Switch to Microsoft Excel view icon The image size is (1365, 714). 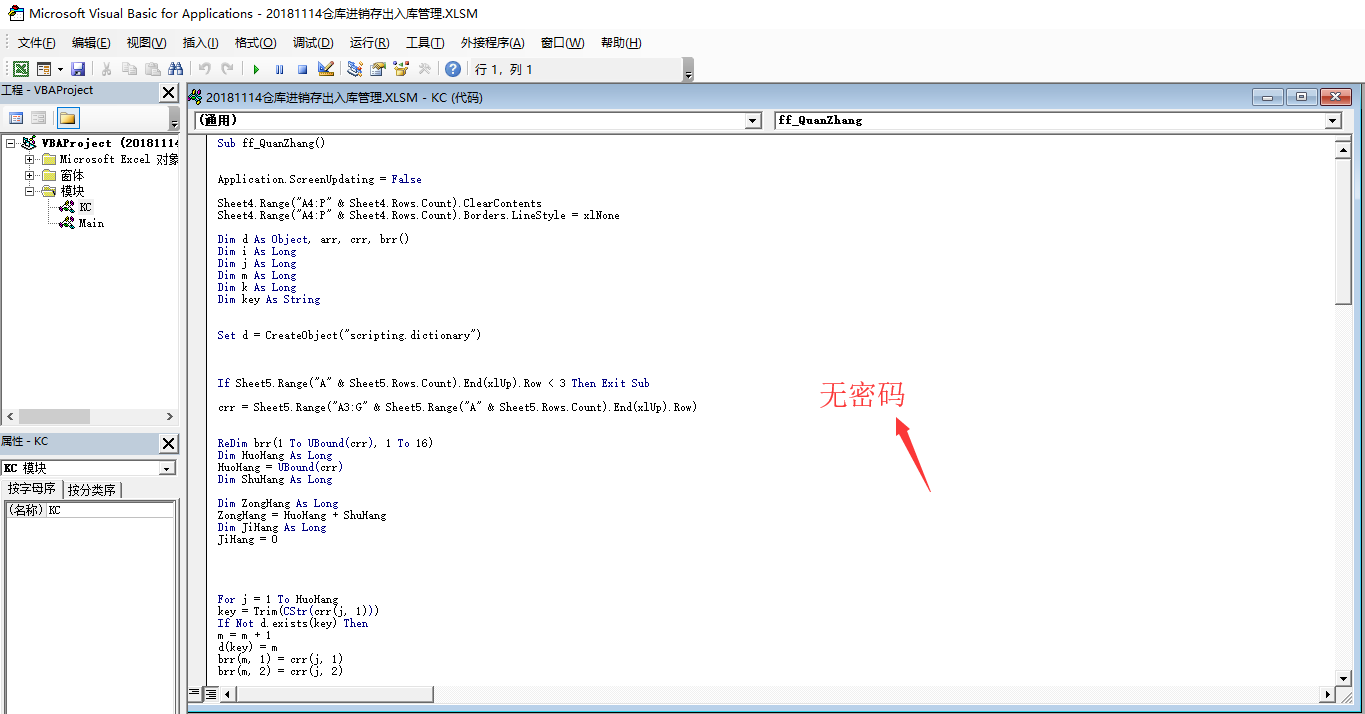pyautogui.click(x=20, y=69)
